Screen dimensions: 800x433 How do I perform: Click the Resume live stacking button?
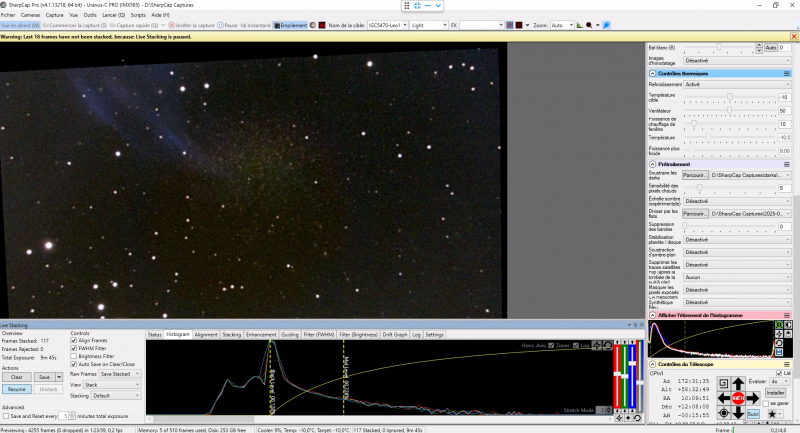(16, 389)
